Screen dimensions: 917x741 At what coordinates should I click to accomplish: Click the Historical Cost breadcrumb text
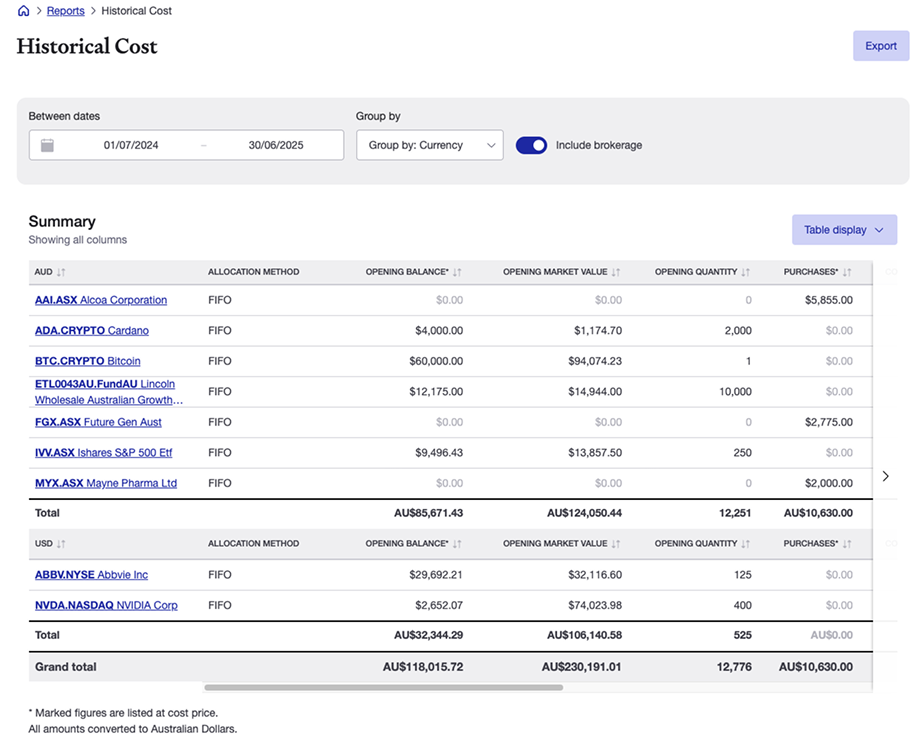136,11
